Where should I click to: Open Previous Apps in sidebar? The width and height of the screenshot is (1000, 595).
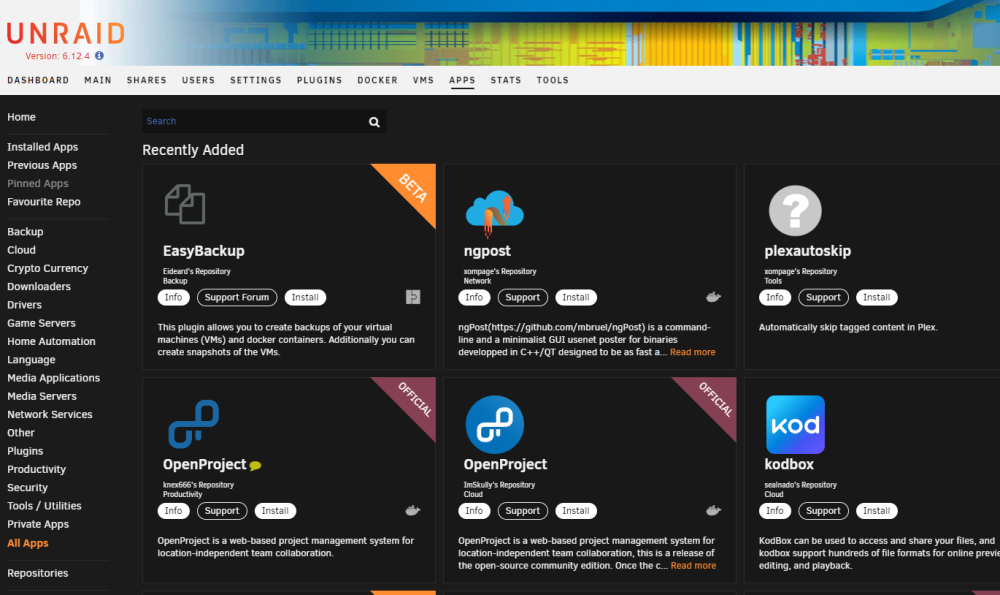[42, 165]
